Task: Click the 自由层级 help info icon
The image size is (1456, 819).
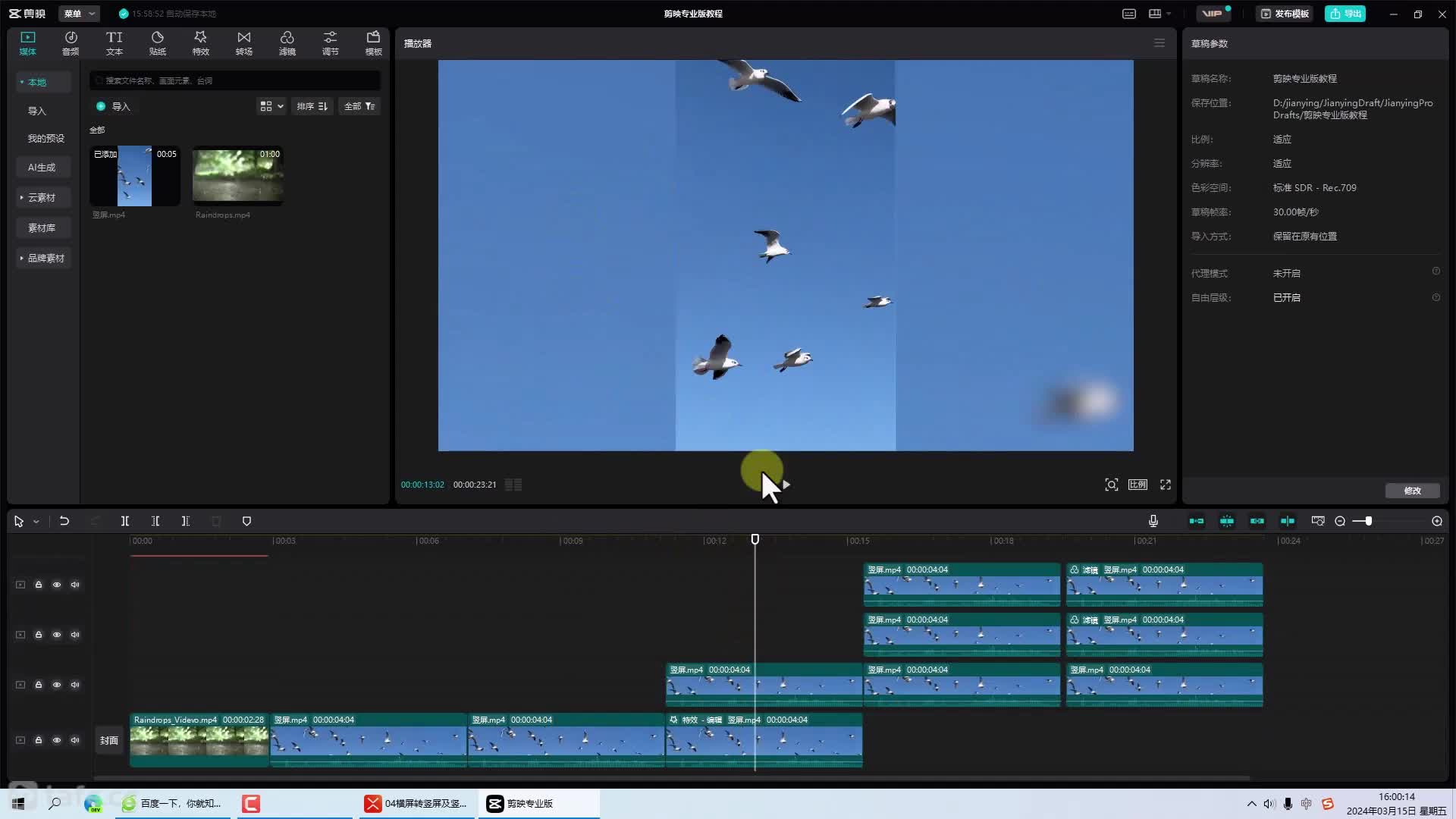Action: 1436,297
